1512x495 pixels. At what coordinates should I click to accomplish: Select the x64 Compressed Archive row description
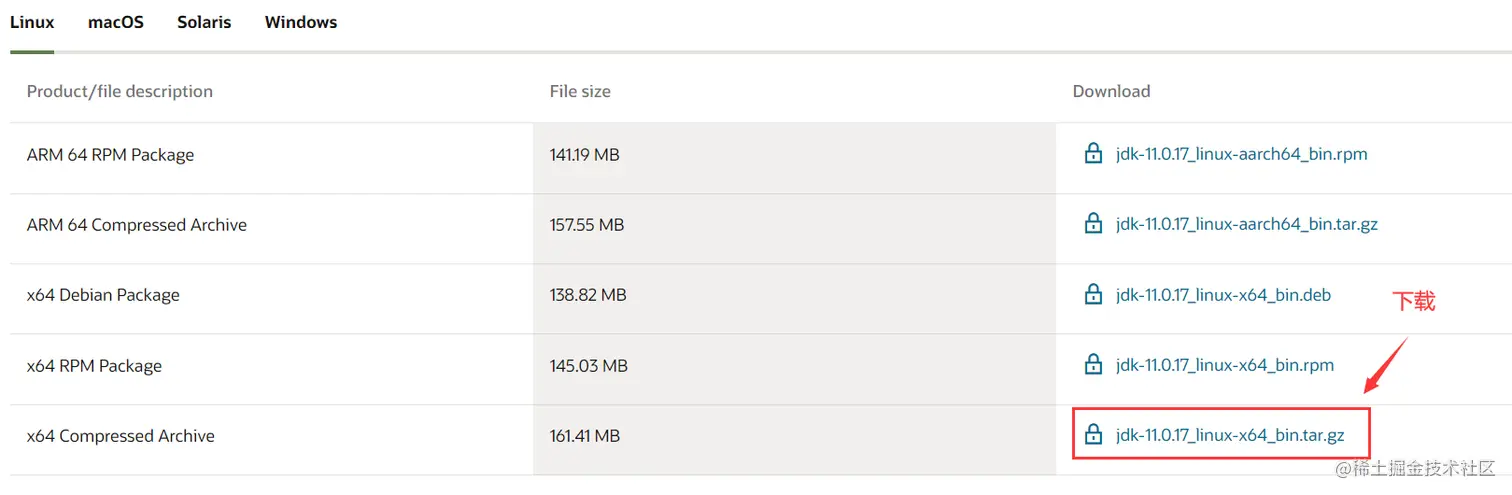point(121,436)
